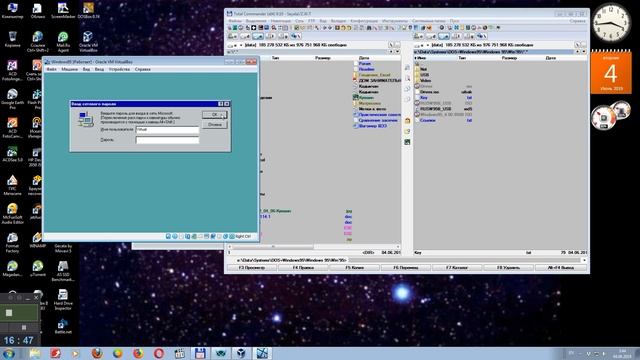Click OK in the network password dialog
This screenshot has width=640, height=360.
click(214, 115)
